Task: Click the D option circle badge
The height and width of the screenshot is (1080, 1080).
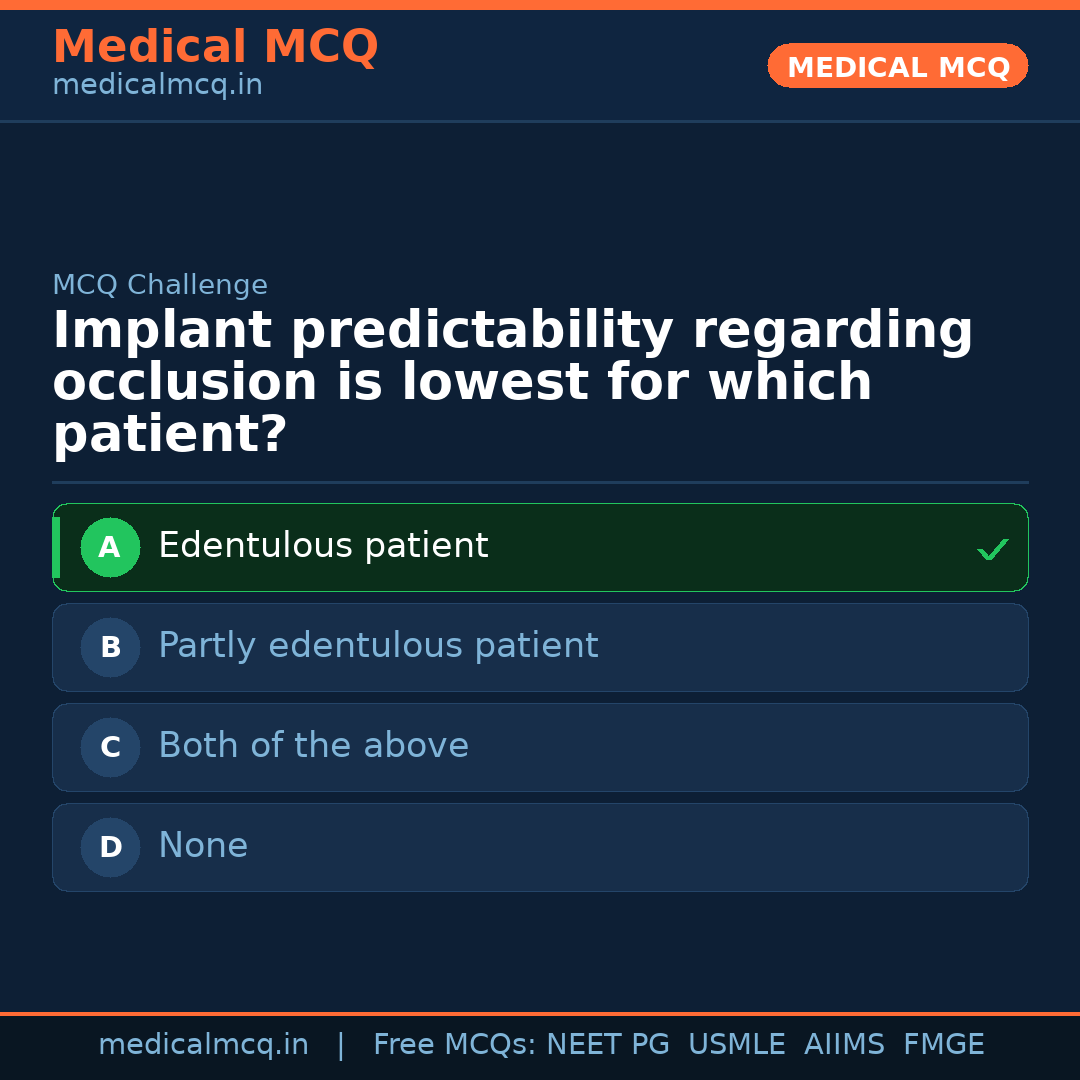Action: click(110, 847)
